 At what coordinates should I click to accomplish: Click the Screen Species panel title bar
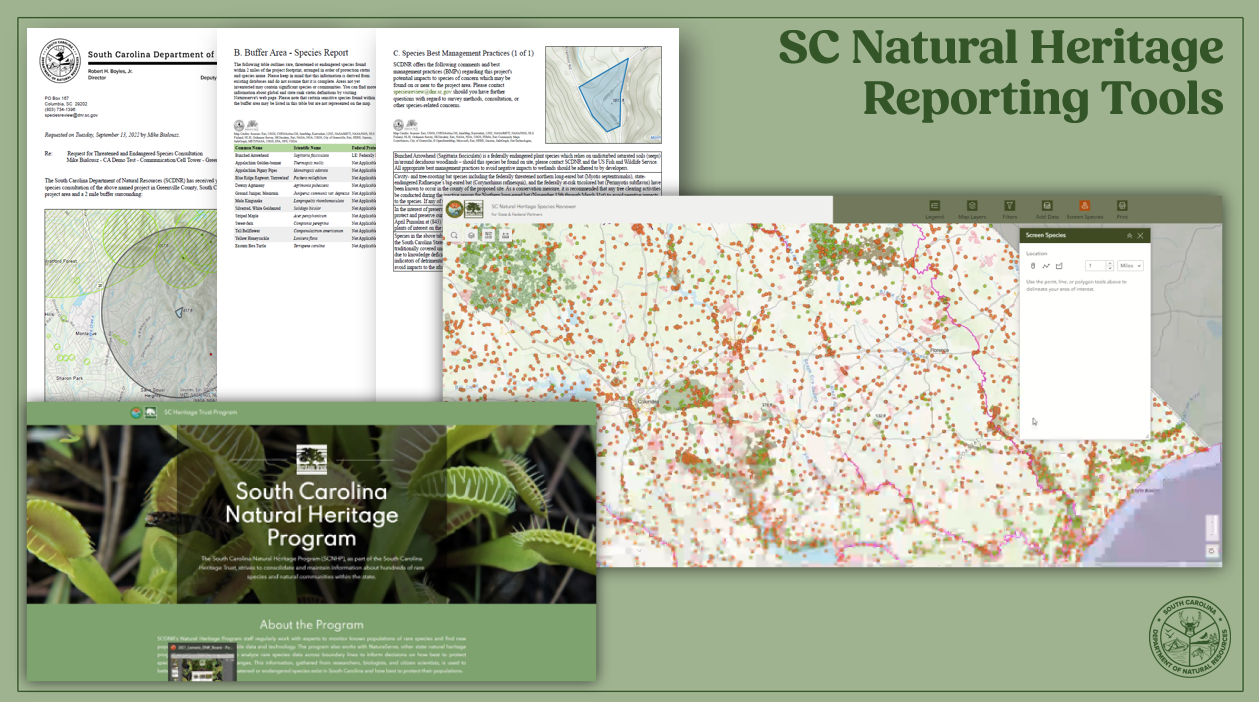[1085, 235]
